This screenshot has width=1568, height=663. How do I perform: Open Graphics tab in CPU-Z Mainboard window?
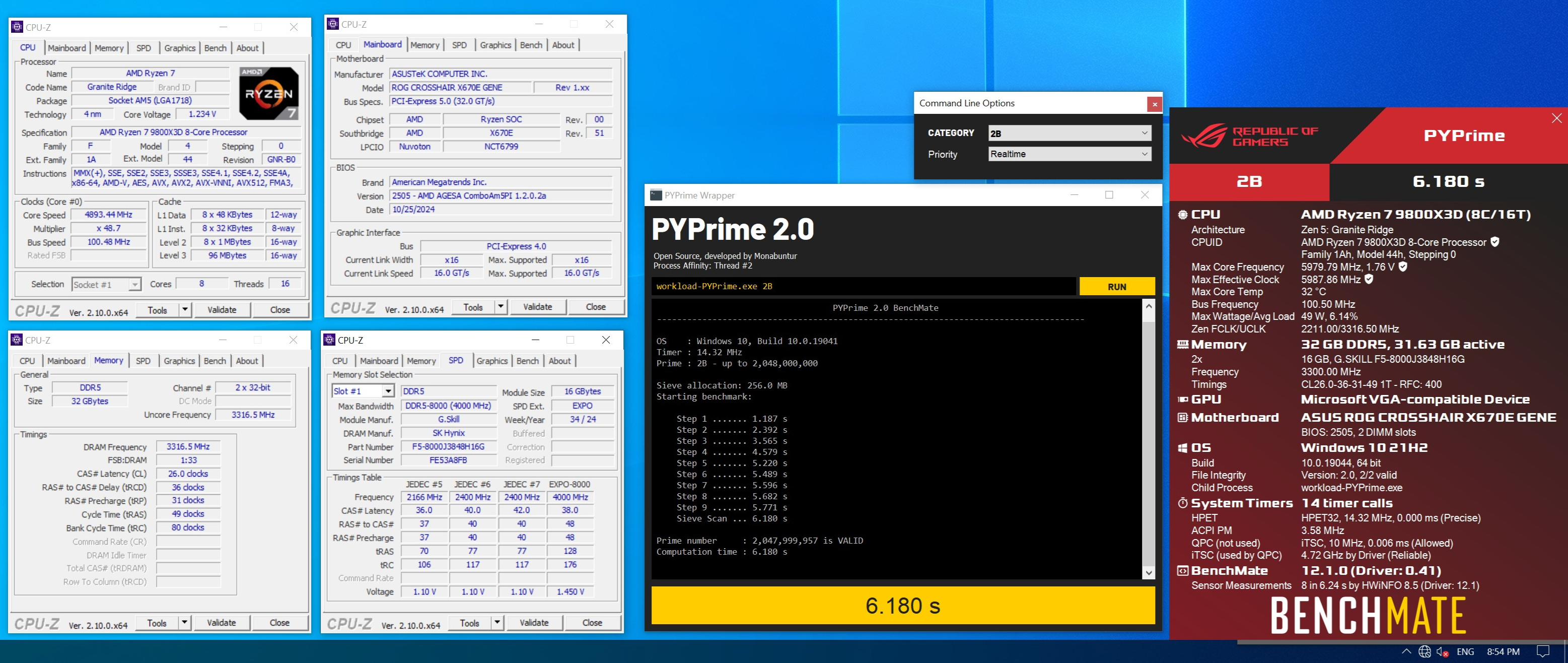tap(495, 45)
